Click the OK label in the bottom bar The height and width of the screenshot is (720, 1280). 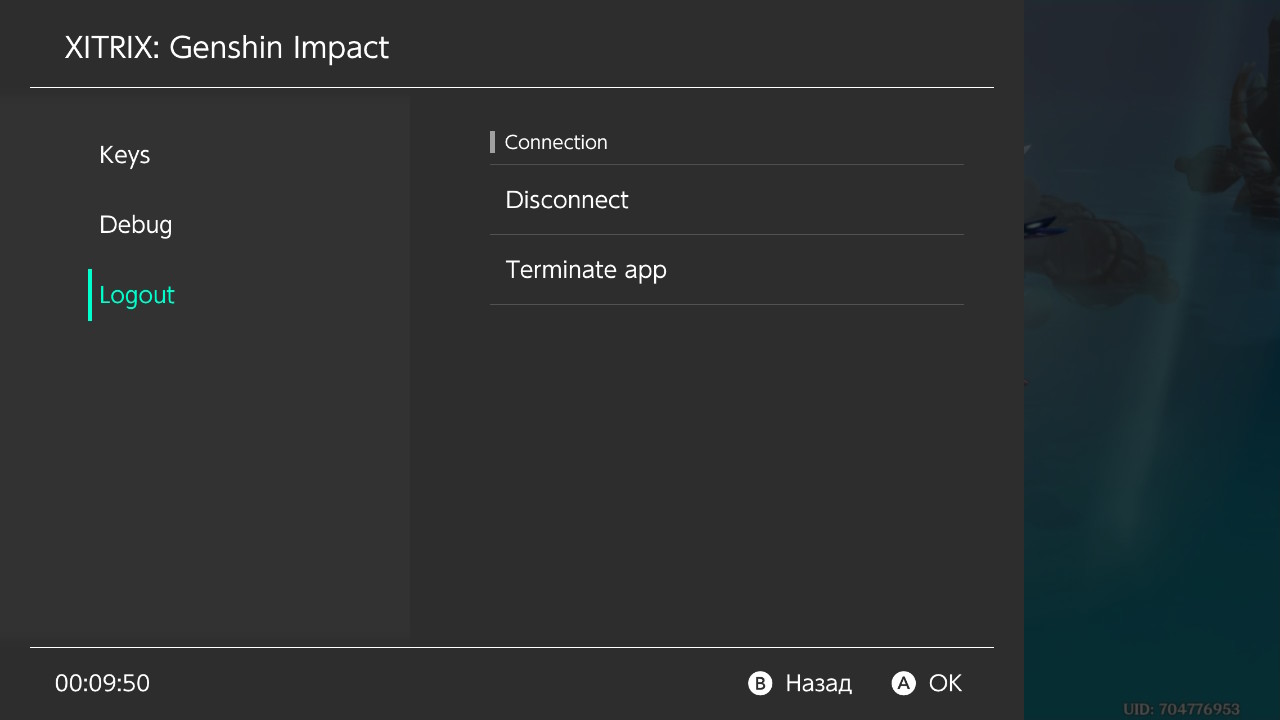pos(946,683)
